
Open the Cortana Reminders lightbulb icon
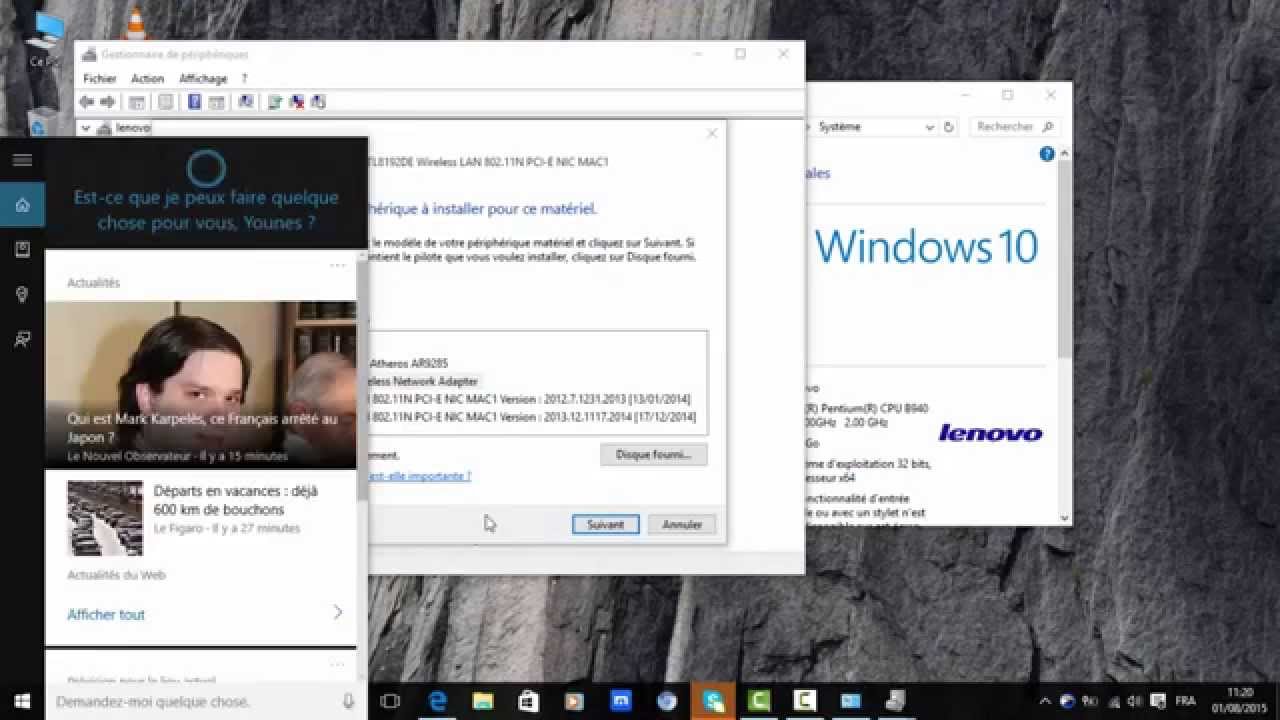click(x=22, y=294)
